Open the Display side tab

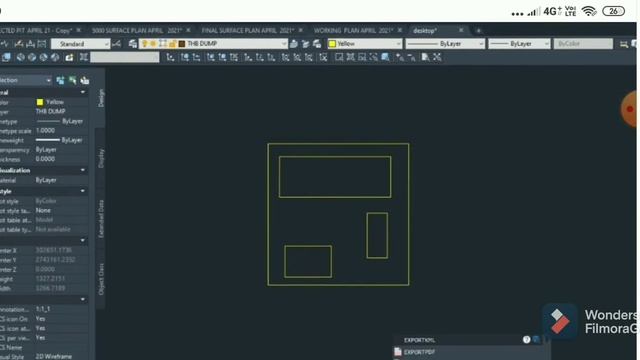[101, 158]
